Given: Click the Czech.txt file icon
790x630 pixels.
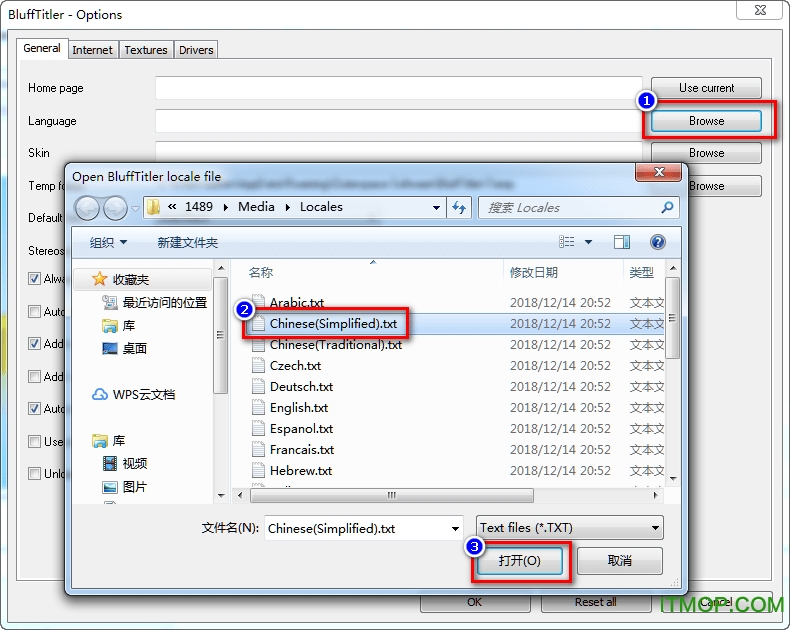Looking at the screenshot, I should 258,365.
